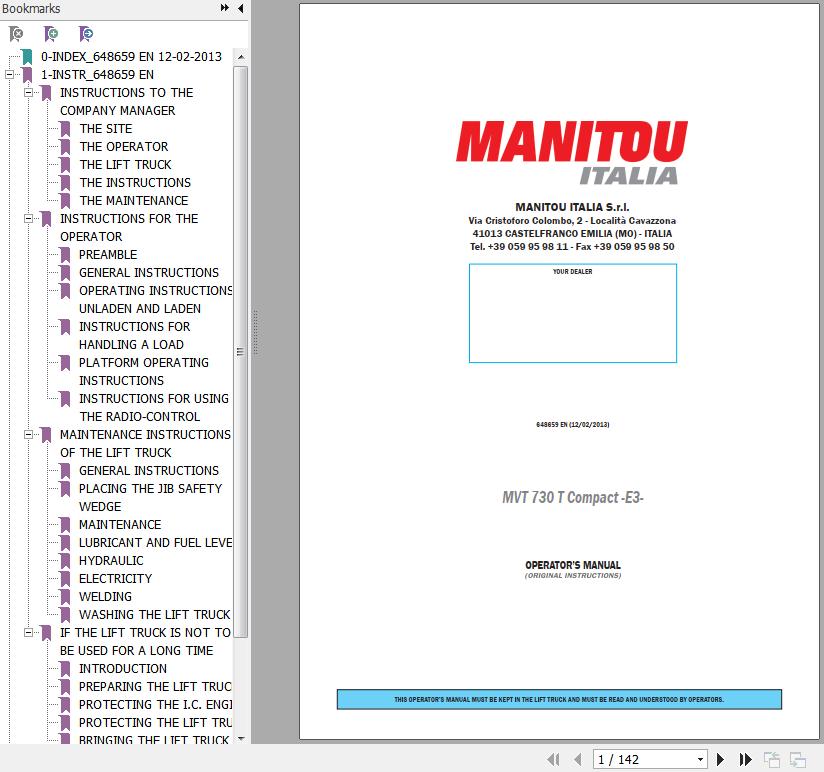
Task: Open THE MAINTENANCE bookmark
Action: (134, 201)
